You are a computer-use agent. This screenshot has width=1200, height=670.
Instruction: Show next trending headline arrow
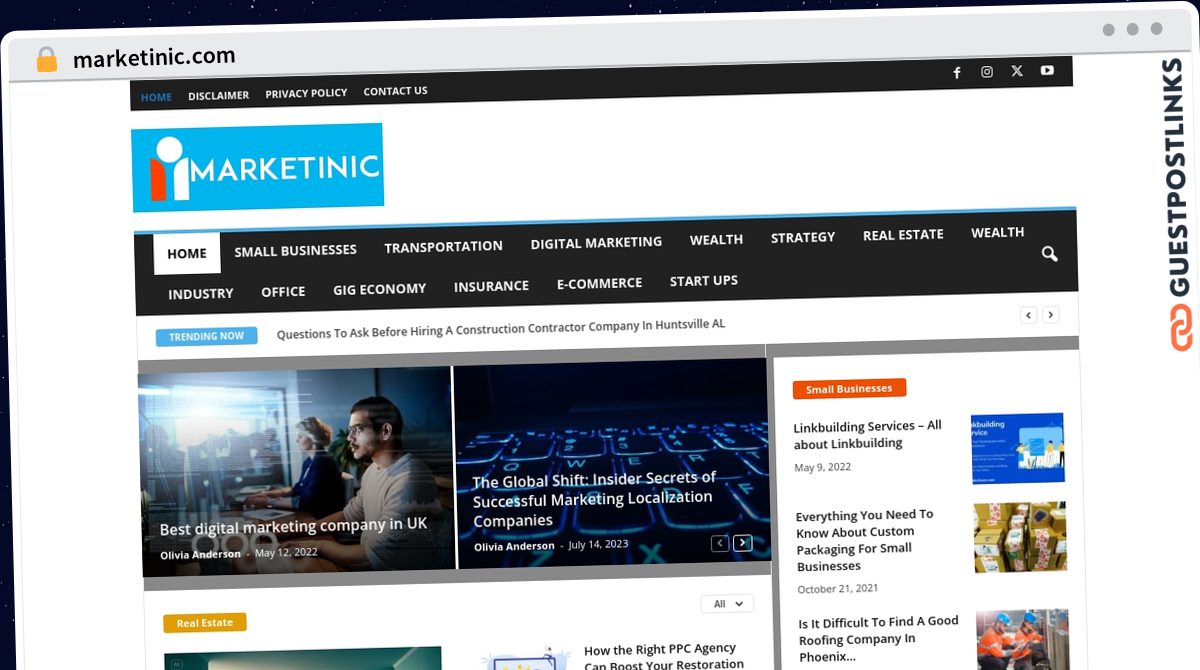pyautogui.click(x=1050, y=314)
